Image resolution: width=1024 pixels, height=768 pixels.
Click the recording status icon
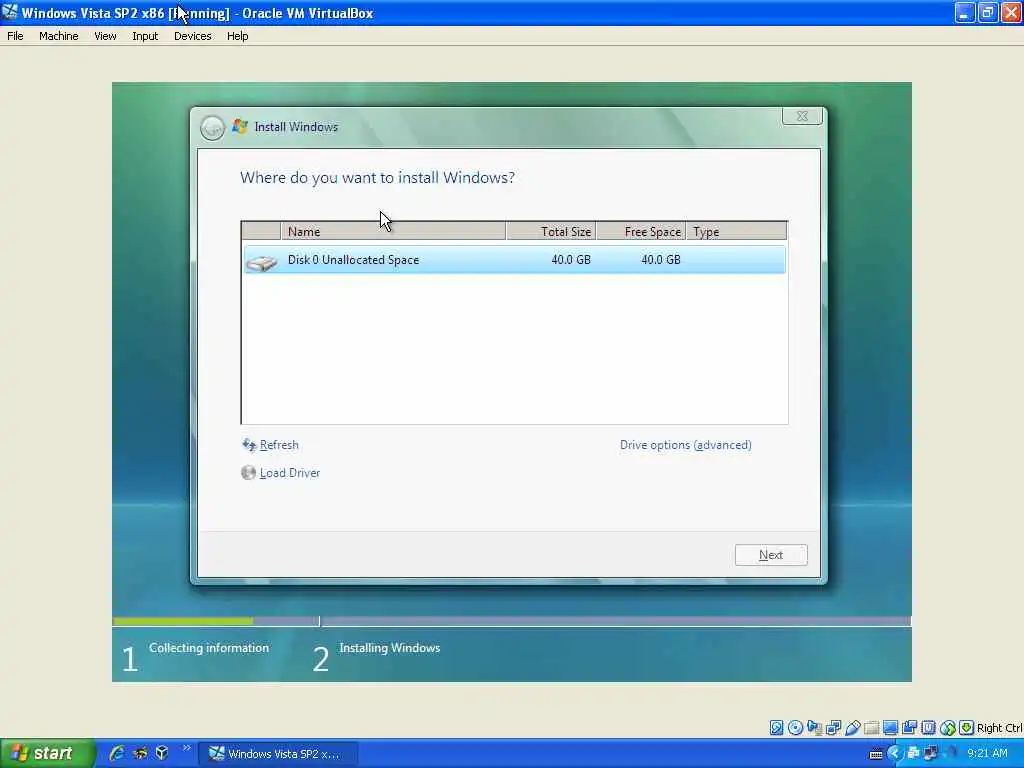coord(909,728)
